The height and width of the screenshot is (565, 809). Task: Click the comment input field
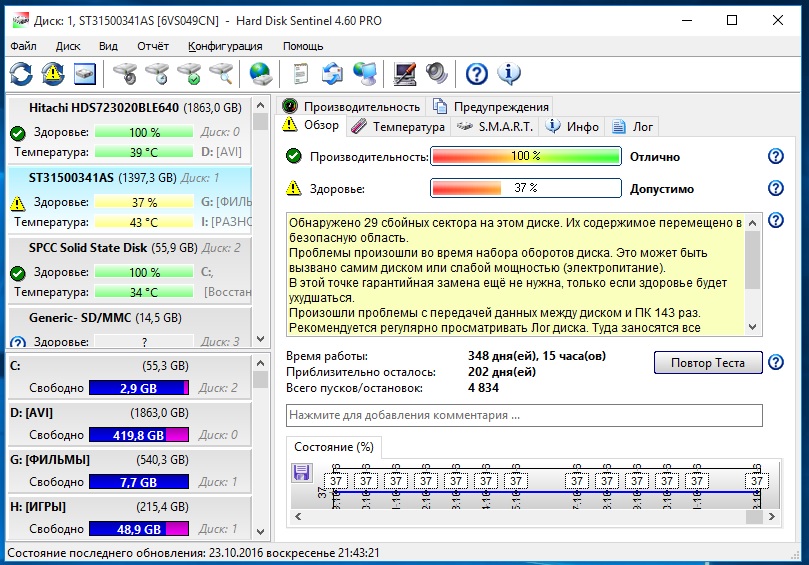pos(524,415)
